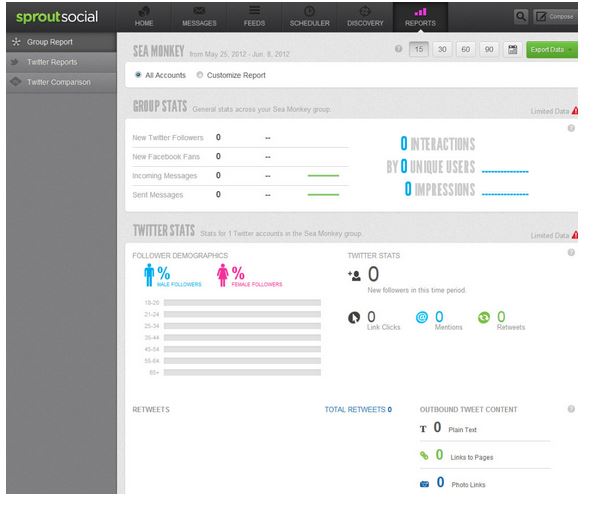Select the All Accounts radio button

click(138, 75)
